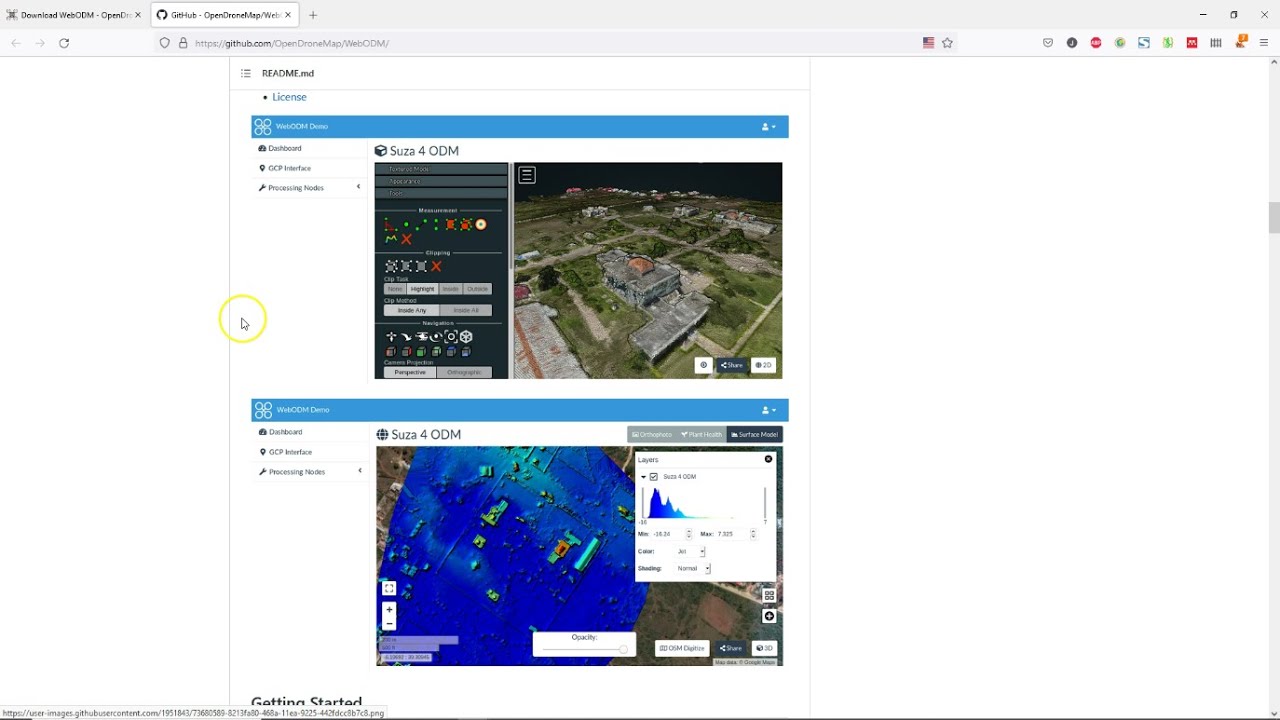
Task: Click the README outline list icon
Action: click(x=246, y=73)
